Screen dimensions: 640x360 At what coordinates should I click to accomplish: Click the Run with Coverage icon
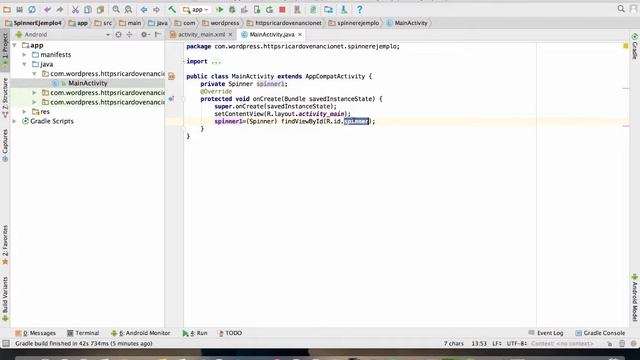[x=244, y=9]
